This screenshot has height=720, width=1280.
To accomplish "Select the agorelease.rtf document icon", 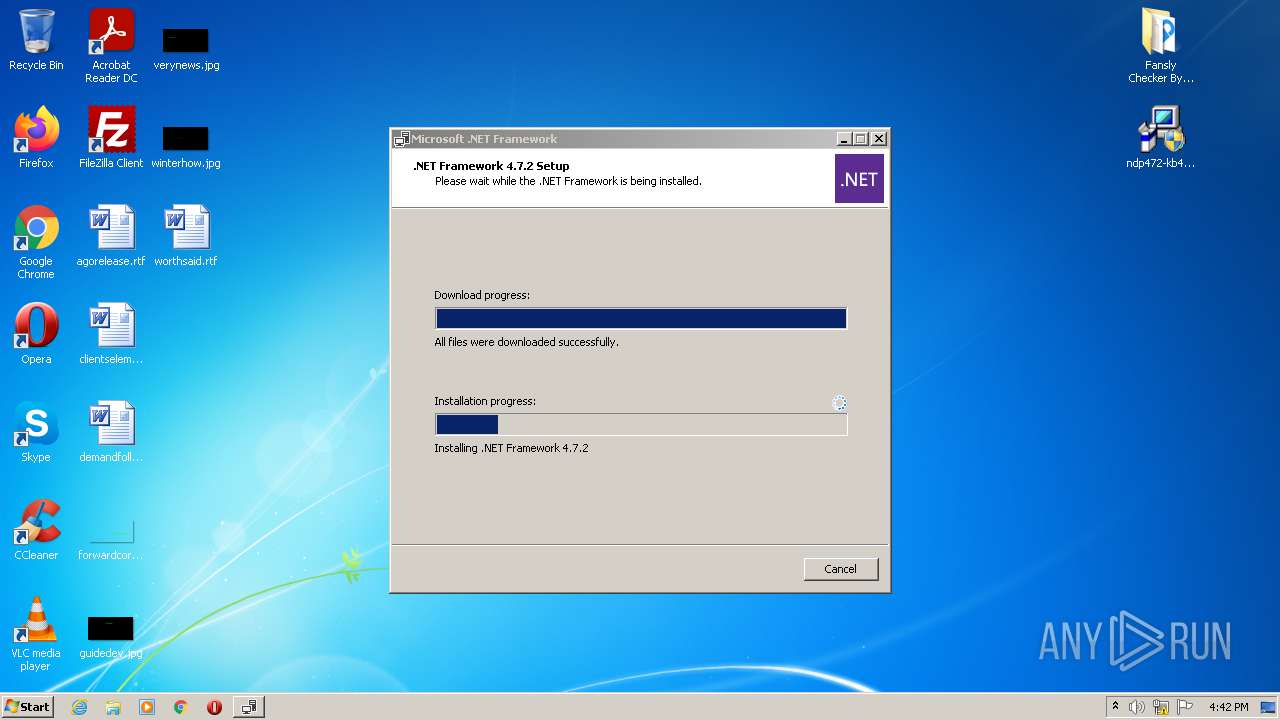I will [x=111, y=236].
